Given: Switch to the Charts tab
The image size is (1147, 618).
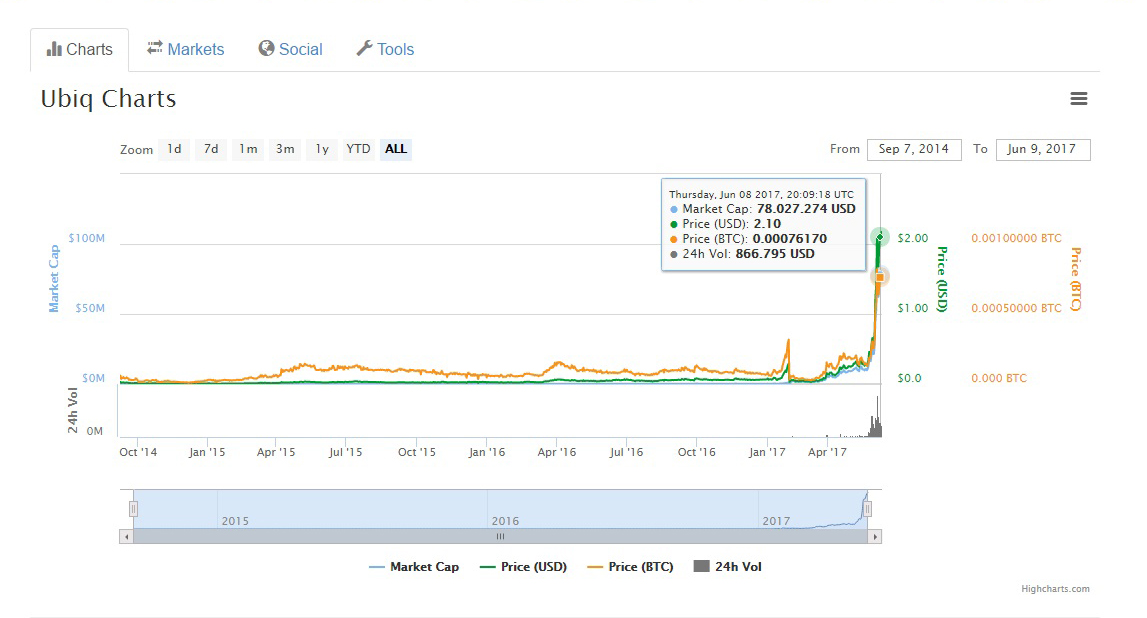Looking at the screenshot, I should 80,50.
